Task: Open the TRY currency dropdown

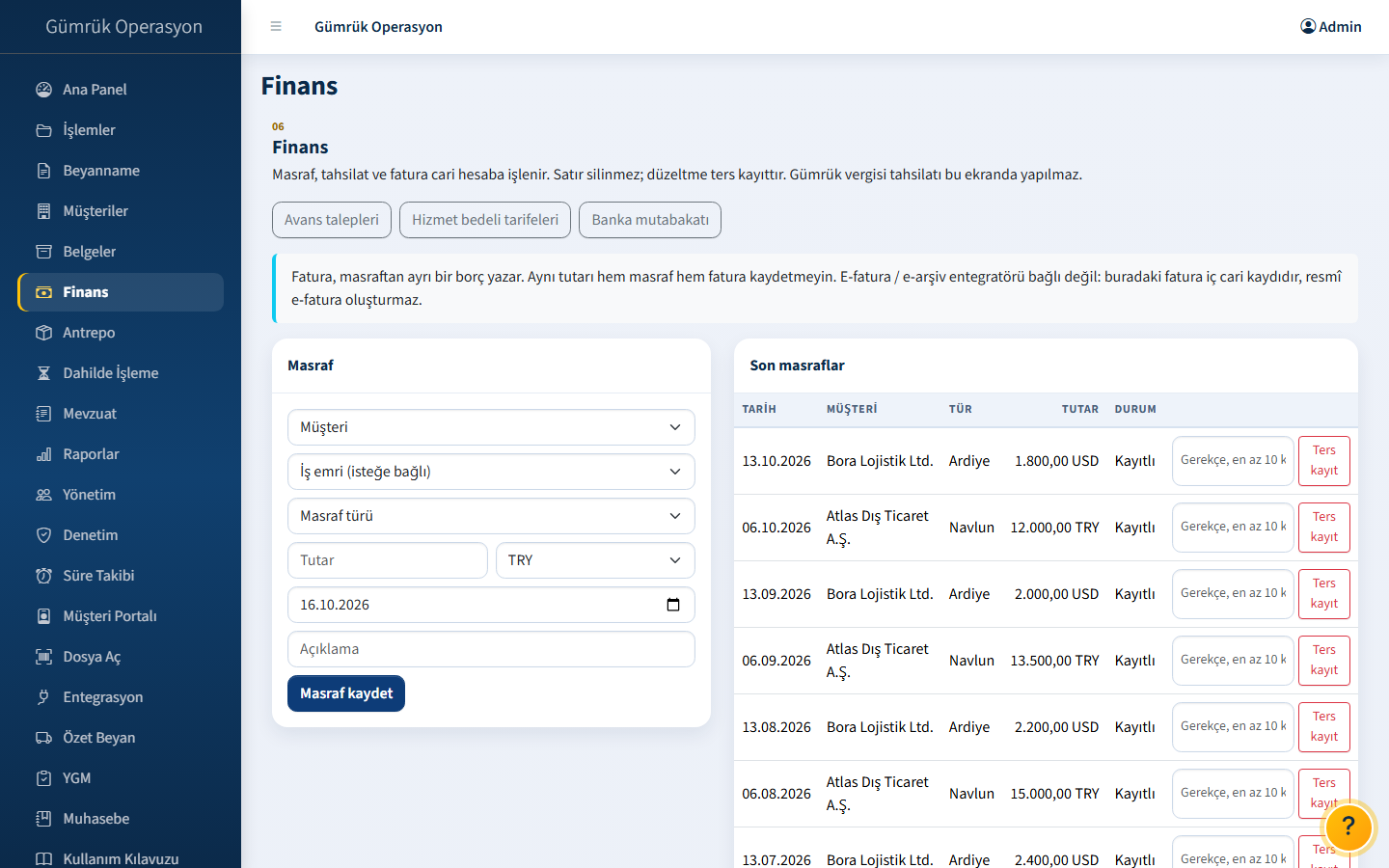Action: (595, 560)
